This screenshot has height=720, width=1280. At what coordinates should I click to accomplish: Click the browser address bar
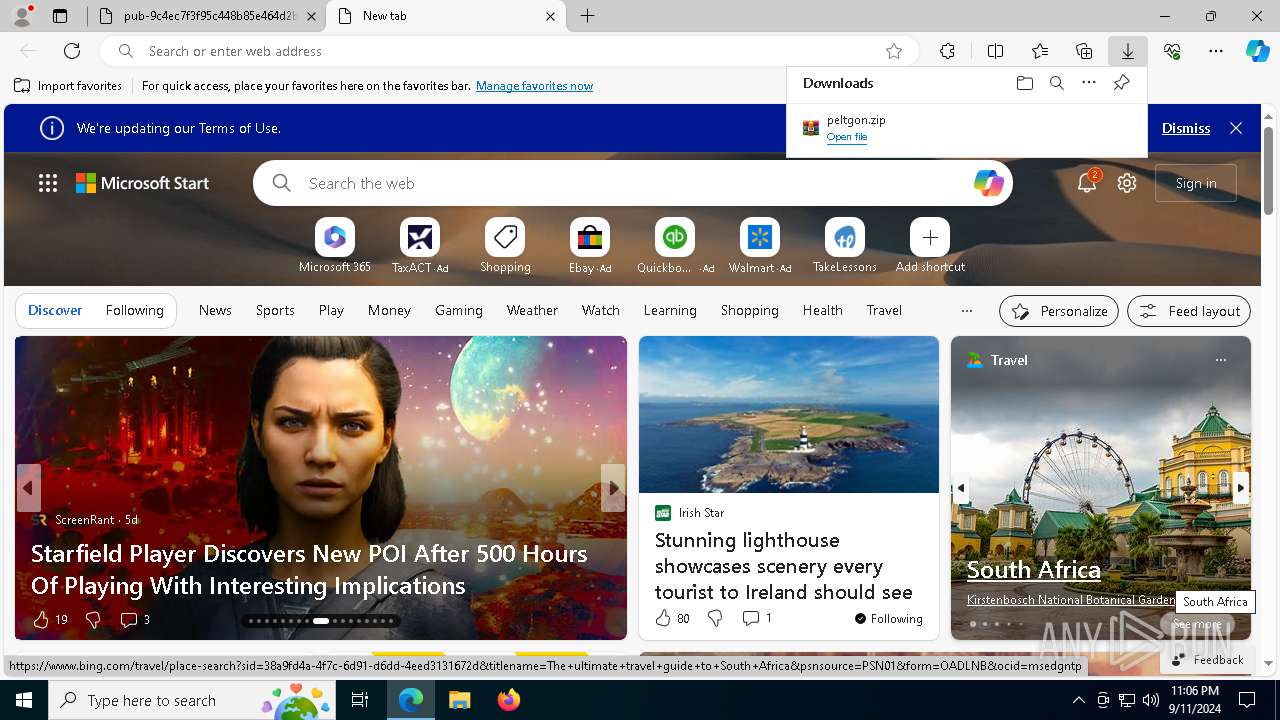point(510,51)
